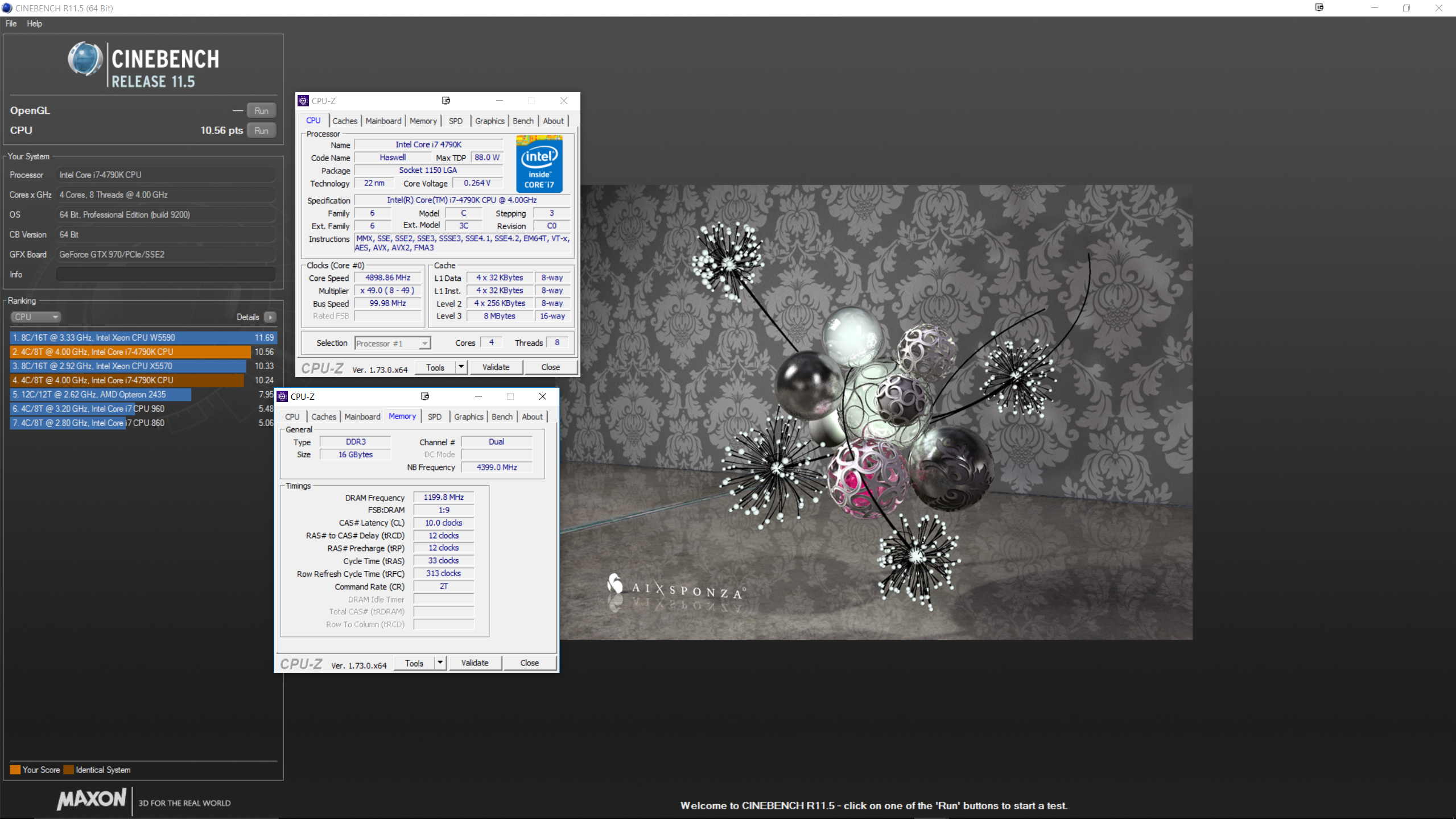
Task: Click the AIXSPONZA logo in render
Action: [677, 588]
